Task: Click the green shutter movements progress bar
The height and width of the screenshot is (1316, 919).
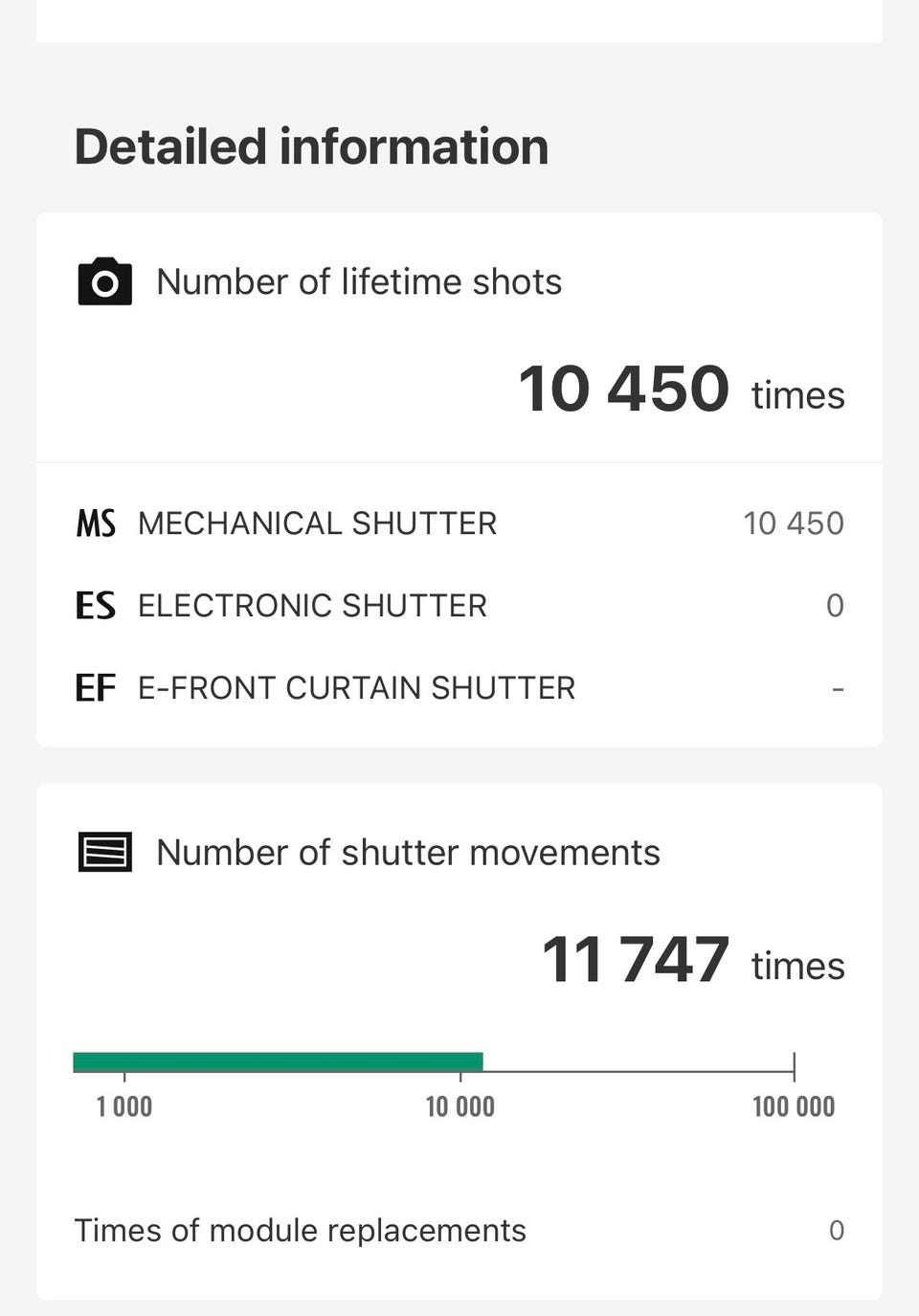Action: pyautogui.click(x=278, y=1062)
